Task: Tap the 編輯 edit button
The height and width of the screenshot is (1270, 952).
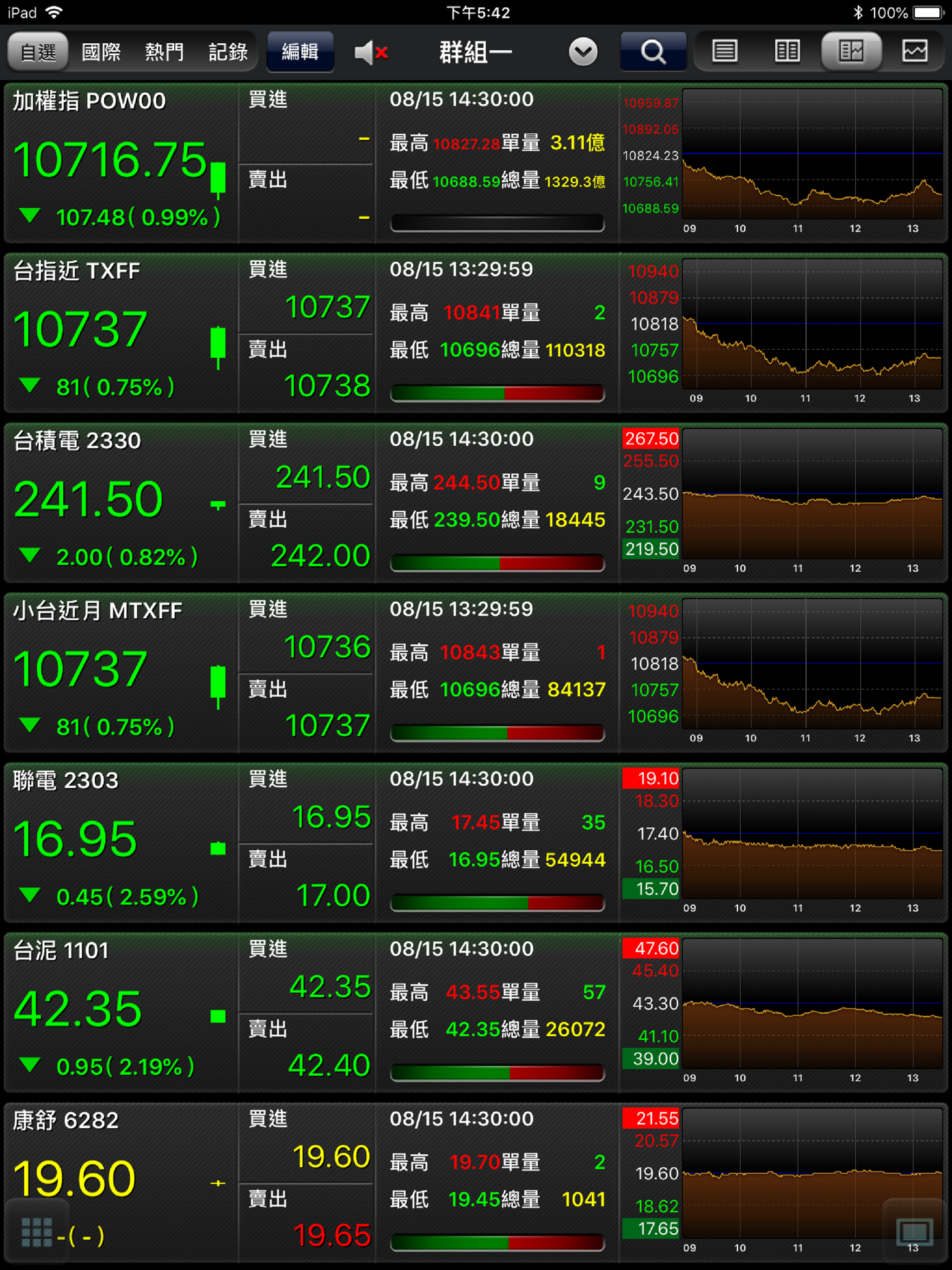Action: click(300, 52)
